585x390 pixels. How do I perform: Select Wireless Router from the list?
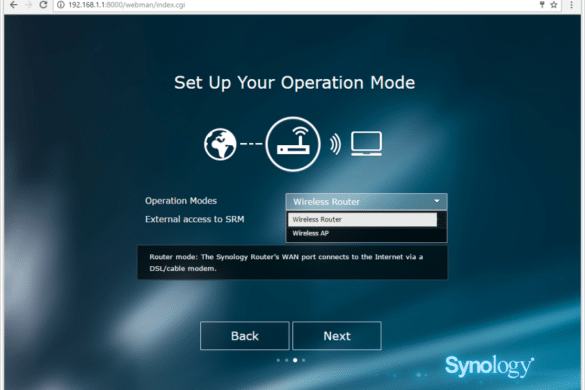coord(362,219)
